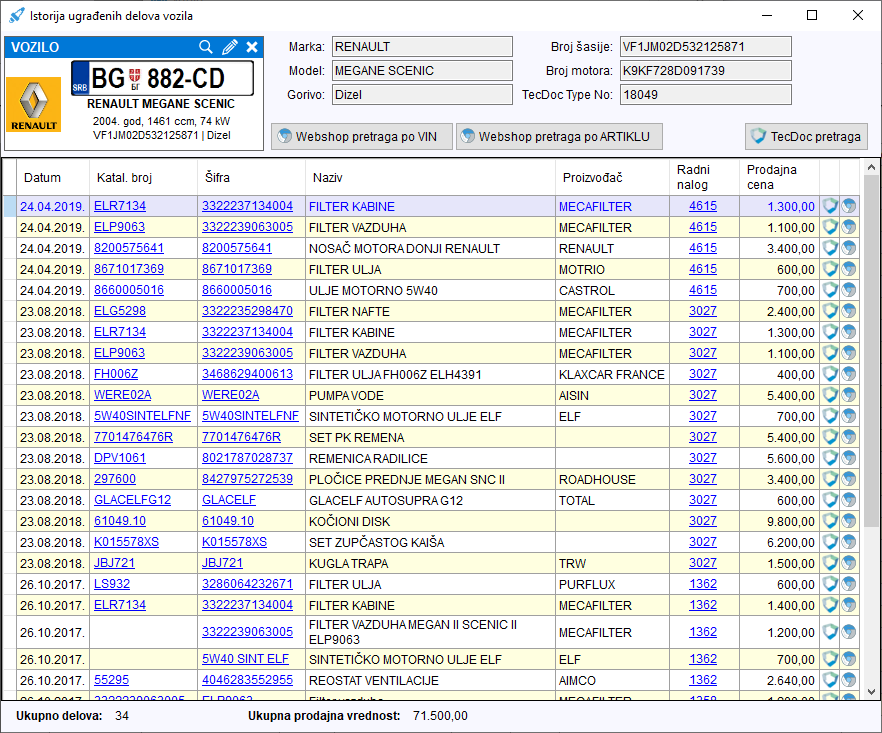Open webshop globe icon for SET PK REMENA
The height and width of the screenshot is (733, 882).
849,437
